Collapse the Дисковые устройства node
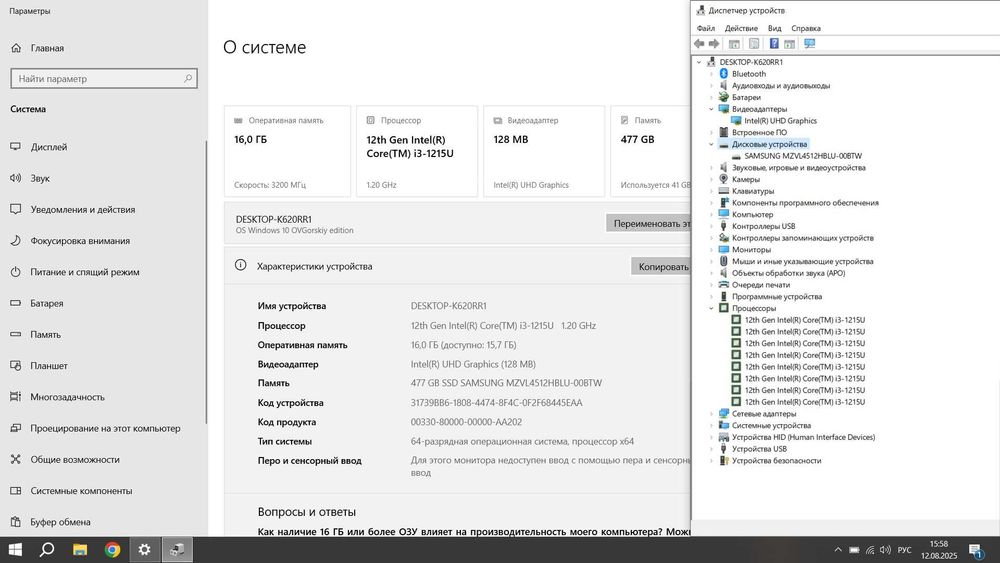Screen dimensions: 1000x563 (x=711, y=144)
